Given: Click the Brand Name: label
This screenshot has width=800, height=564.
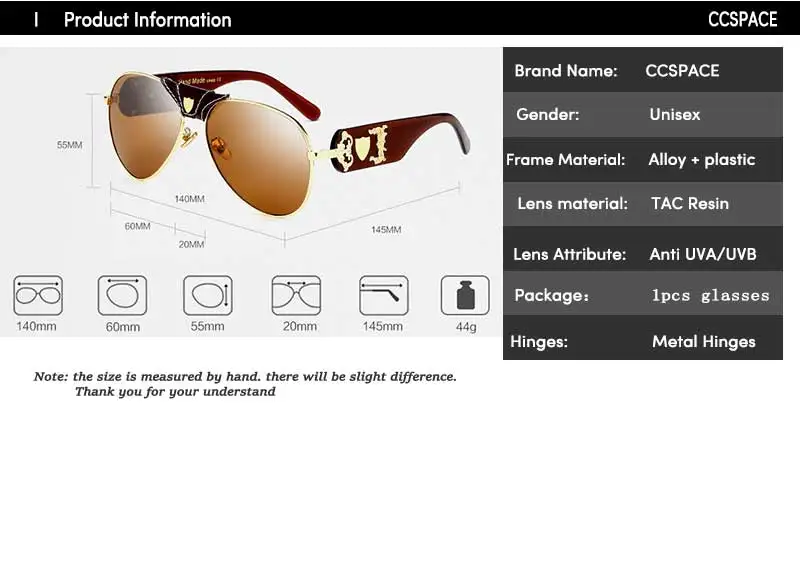Looking at the screenshot, I should pos(566,70).
